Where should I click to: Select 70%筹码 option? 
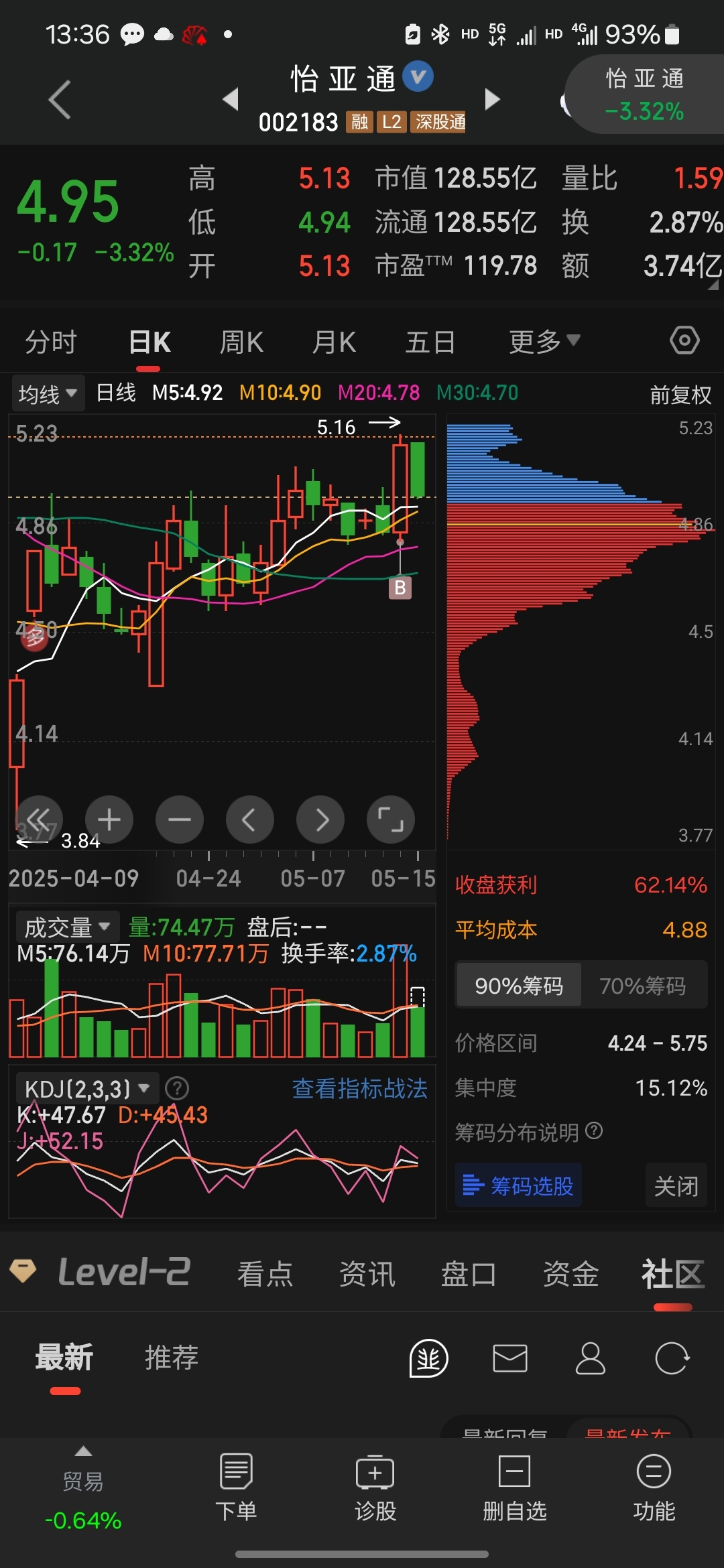click(643, 985)
